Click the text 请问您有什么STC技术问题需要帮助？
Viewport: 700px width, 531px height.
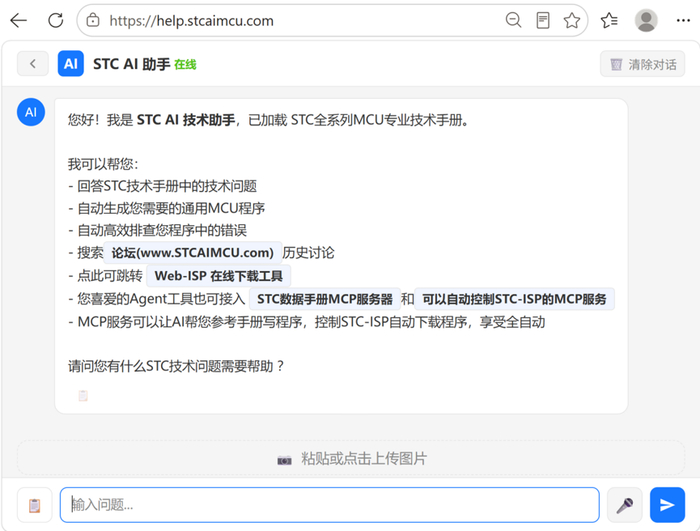click(x=176, y=366)
